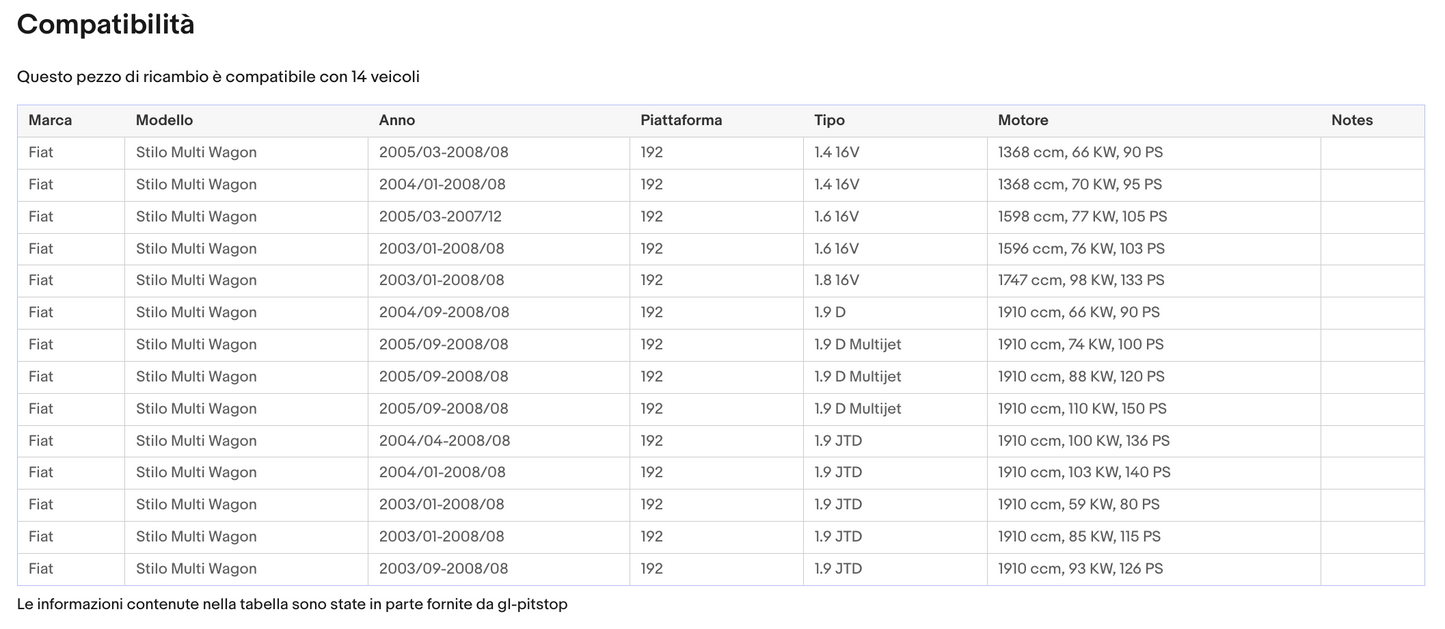
Task: Click the Marca column header
Action: pyautogui.click(x=50, y=120)
